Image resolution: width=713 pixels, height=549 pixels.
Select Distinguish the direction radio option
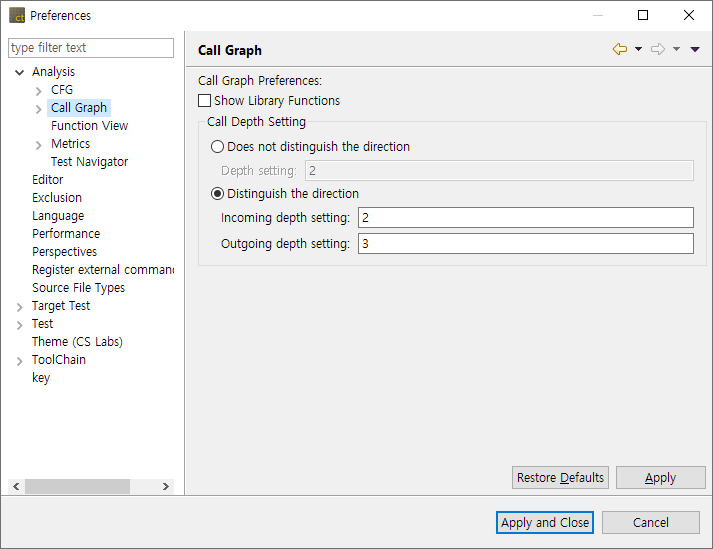tap(218, 194)
